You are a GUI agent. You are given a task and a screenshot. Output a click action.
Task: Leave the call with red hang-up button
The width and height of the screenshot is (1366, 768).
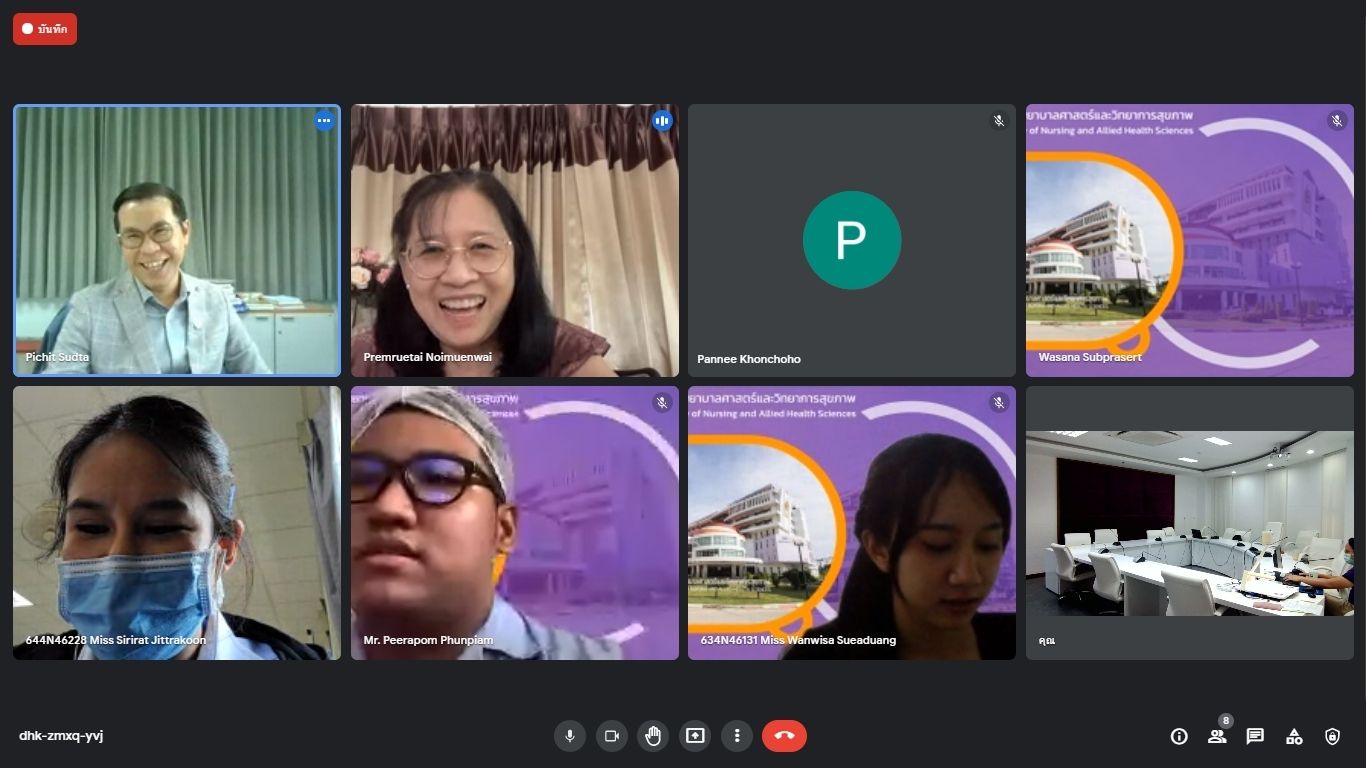[x=784, y=736]
